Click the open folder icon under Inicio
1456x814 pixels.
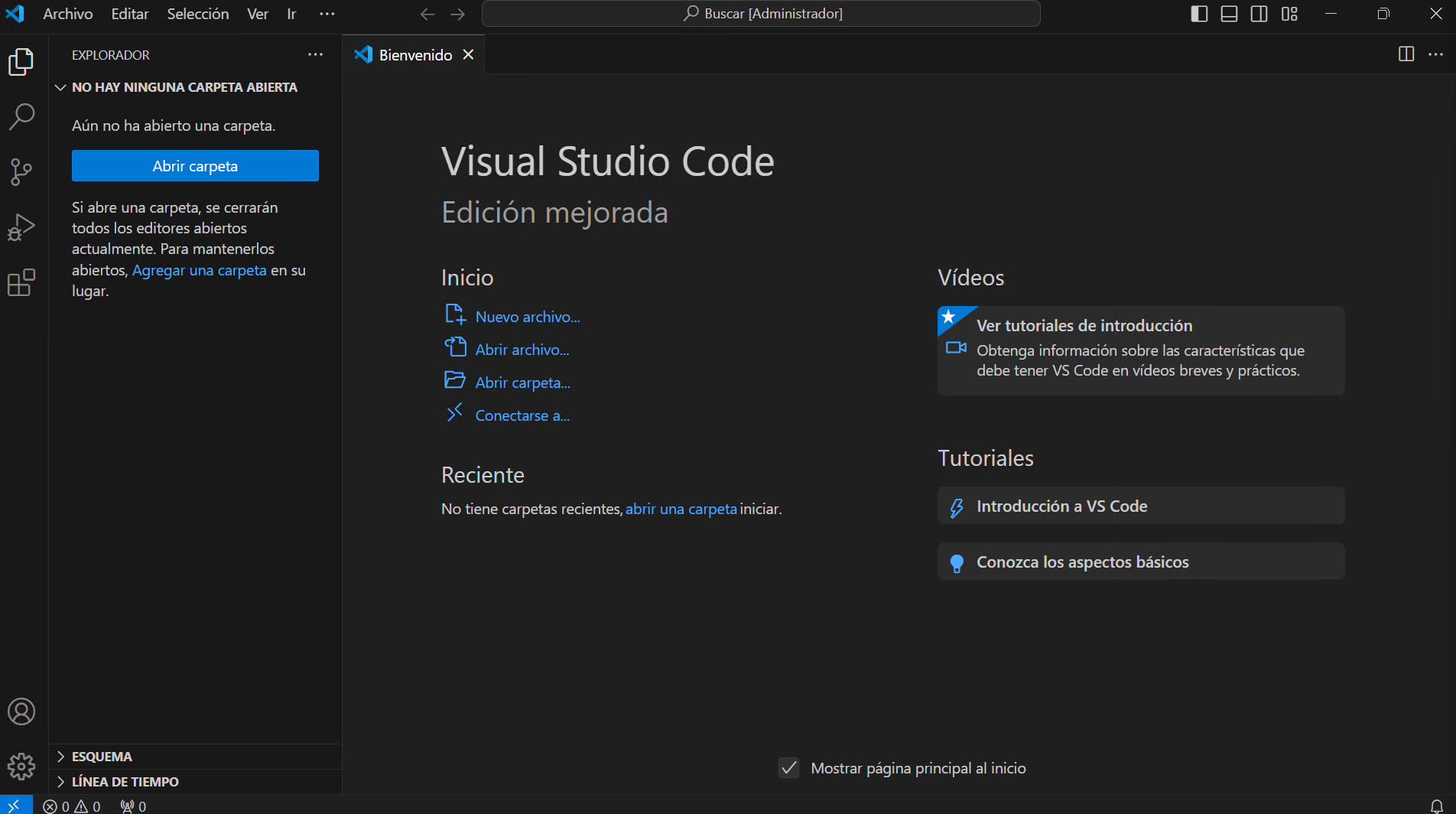455,380
